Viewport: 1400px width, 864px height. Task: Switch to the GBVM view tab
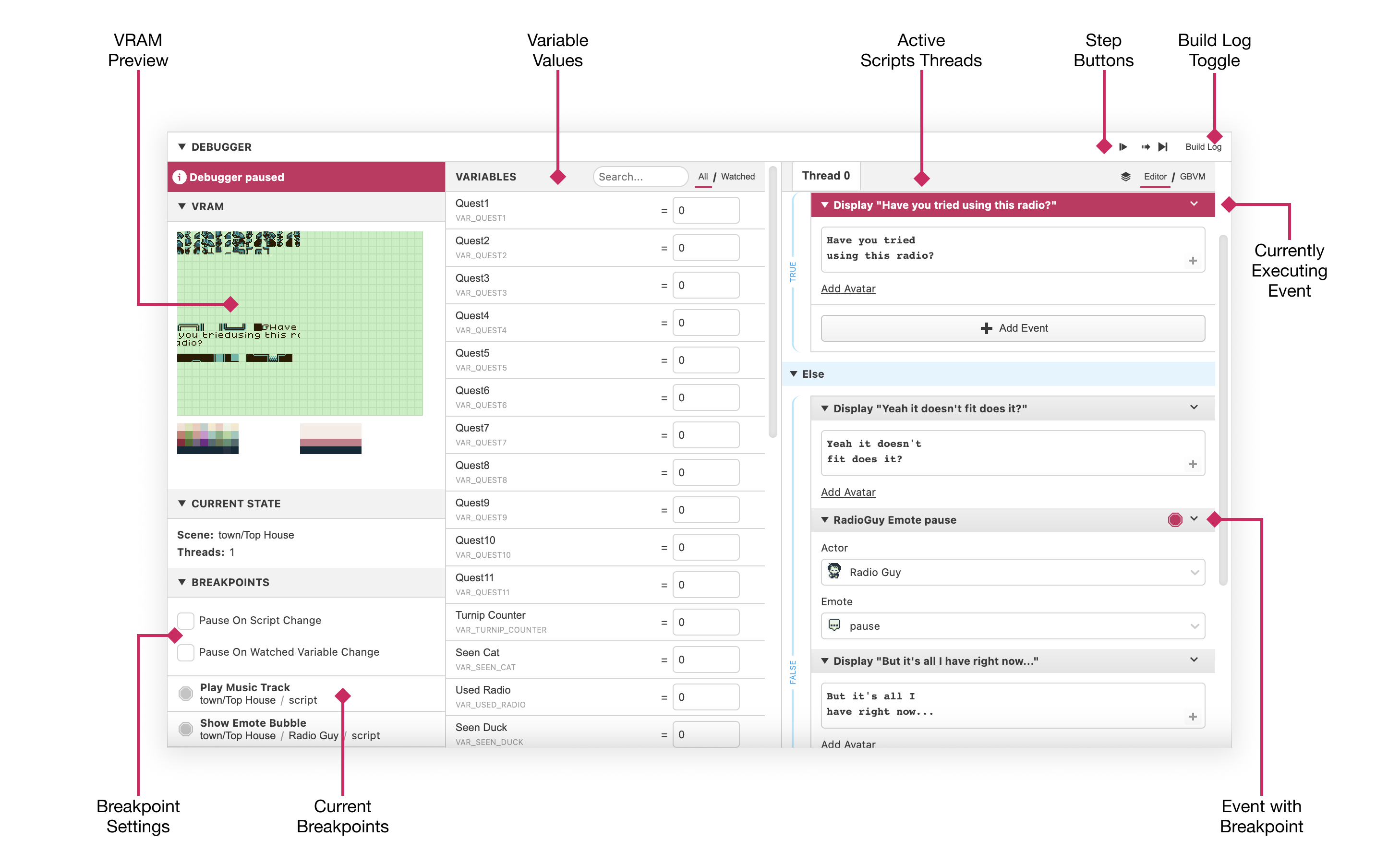point(1192,177)
